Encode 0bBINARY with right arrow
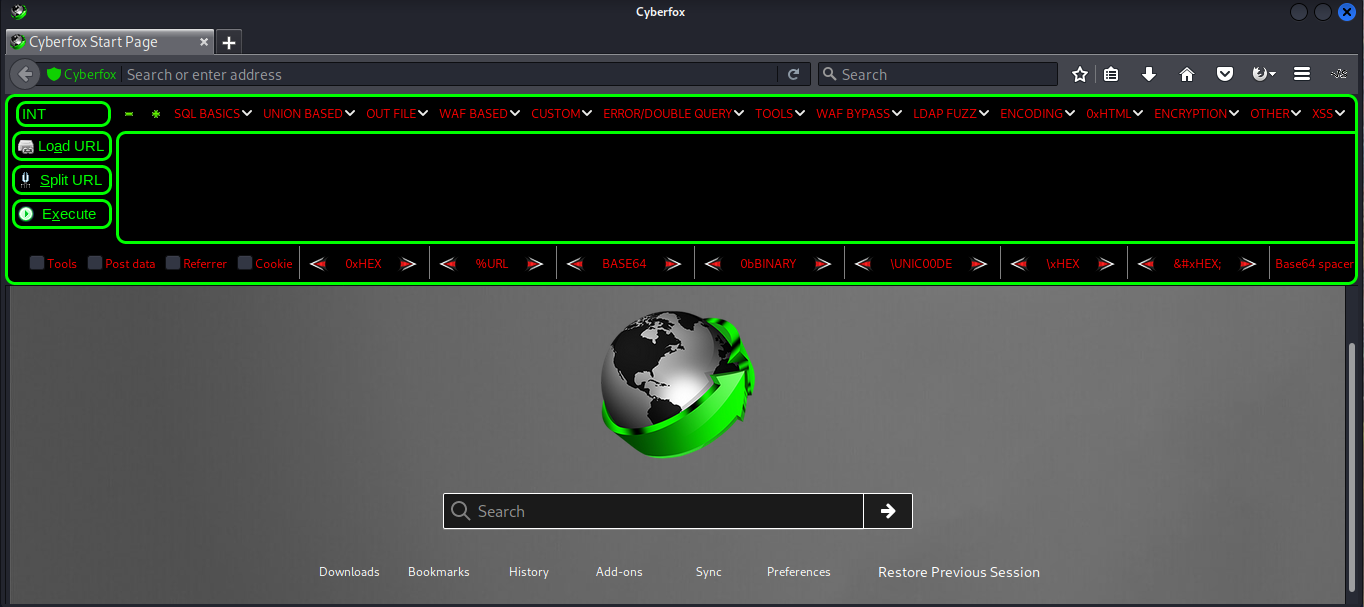 click(x=823, y=264)
